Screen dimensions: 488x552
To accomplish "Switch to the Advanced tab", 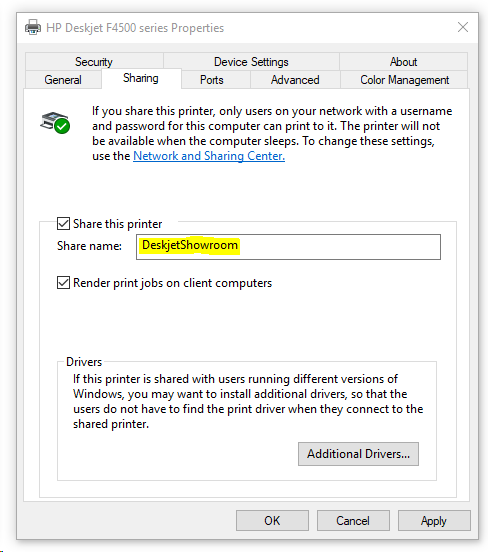I will click(295, 80).
